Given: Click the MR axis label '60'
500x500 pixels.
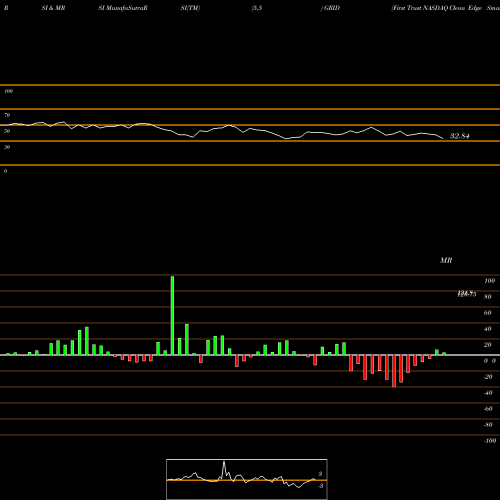Looking at the screenshot, I should coord(488,313).
